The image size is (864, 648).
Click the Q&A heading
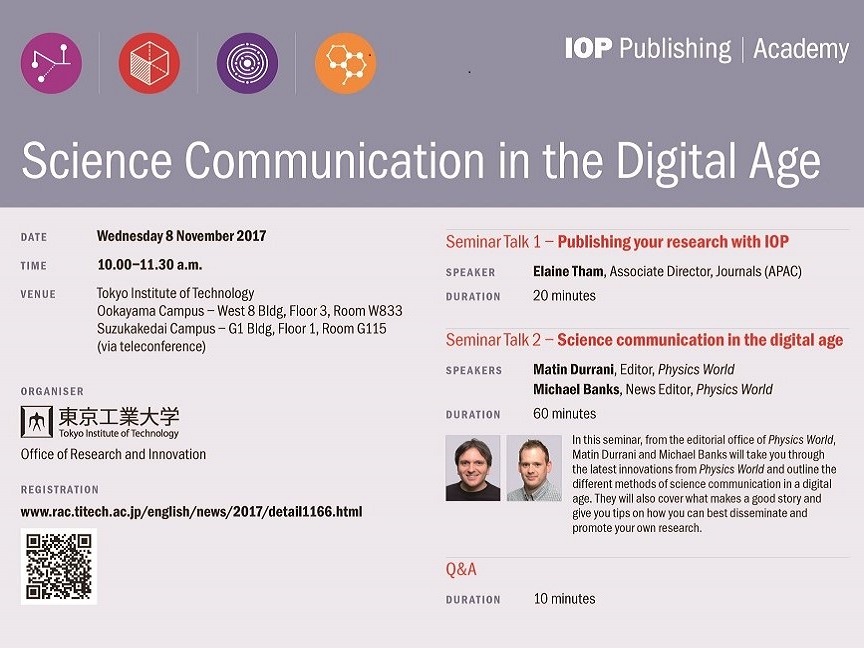(x=461, y=569)
